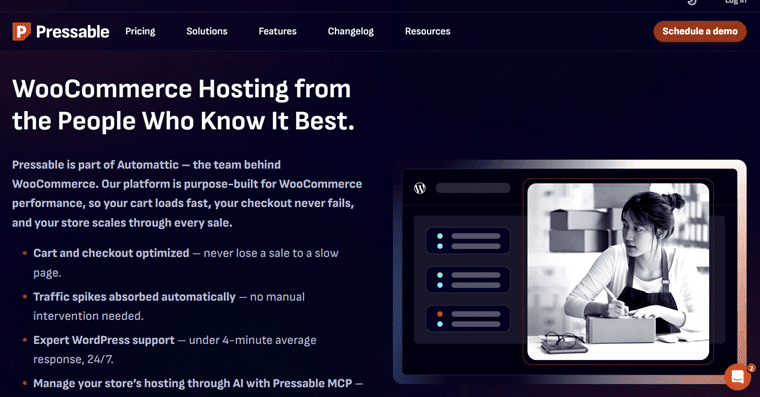Click "Pressable is part of Automattic" paragraph
Screen dimensions: 760x397
(x=187, y=194)
